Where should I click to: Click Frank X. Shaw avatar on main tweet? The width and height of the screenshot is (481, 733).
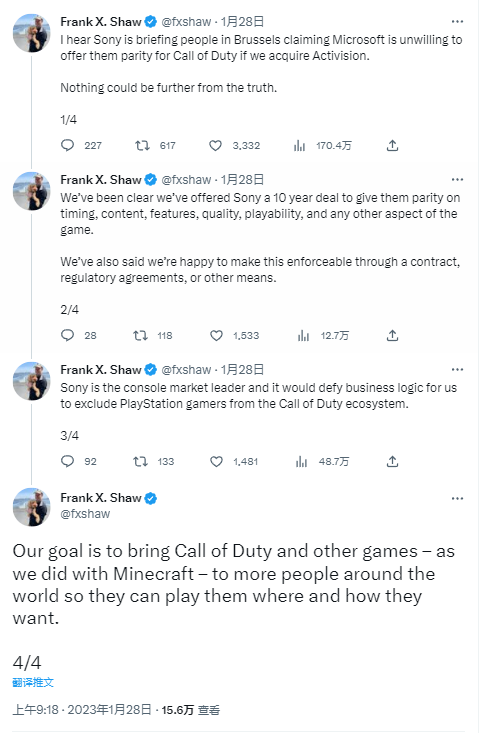pyautogui.click(x=31, y=507)
